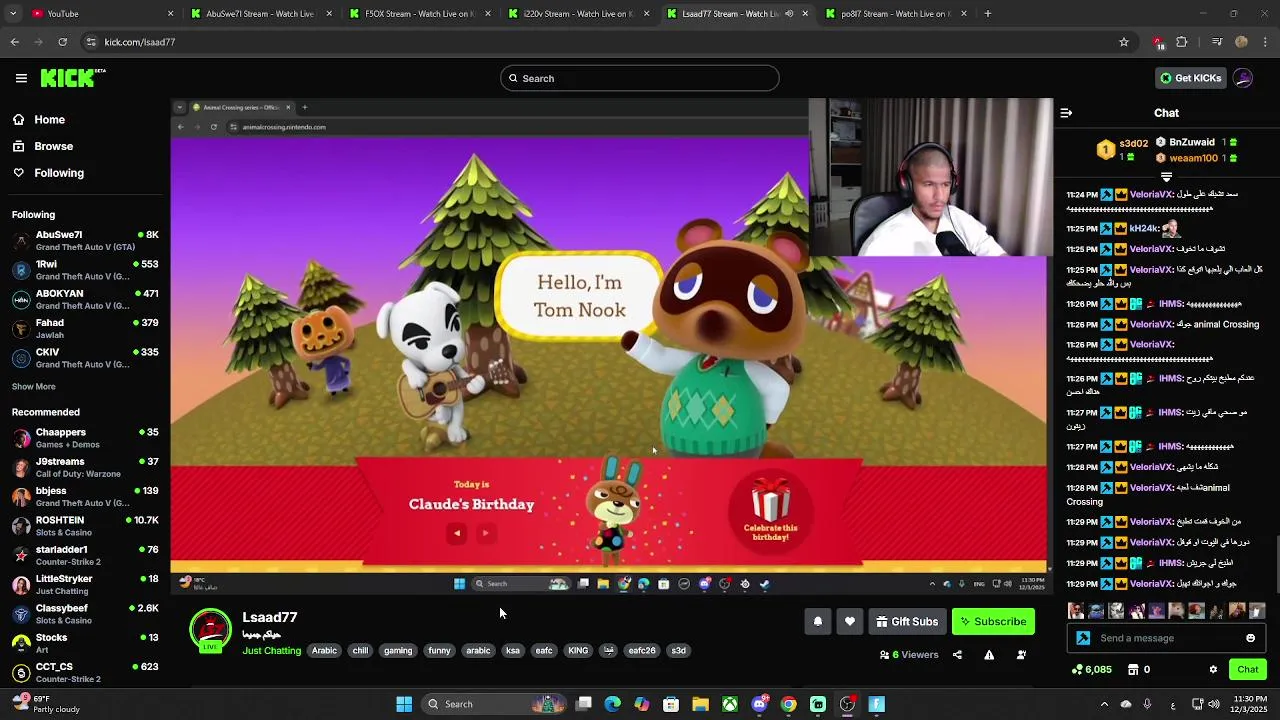Image resolution: width=1280 pixels, height=720 pixels.
Task: Switch to the YouTube browser tab
Action: [x=100, y=14]
